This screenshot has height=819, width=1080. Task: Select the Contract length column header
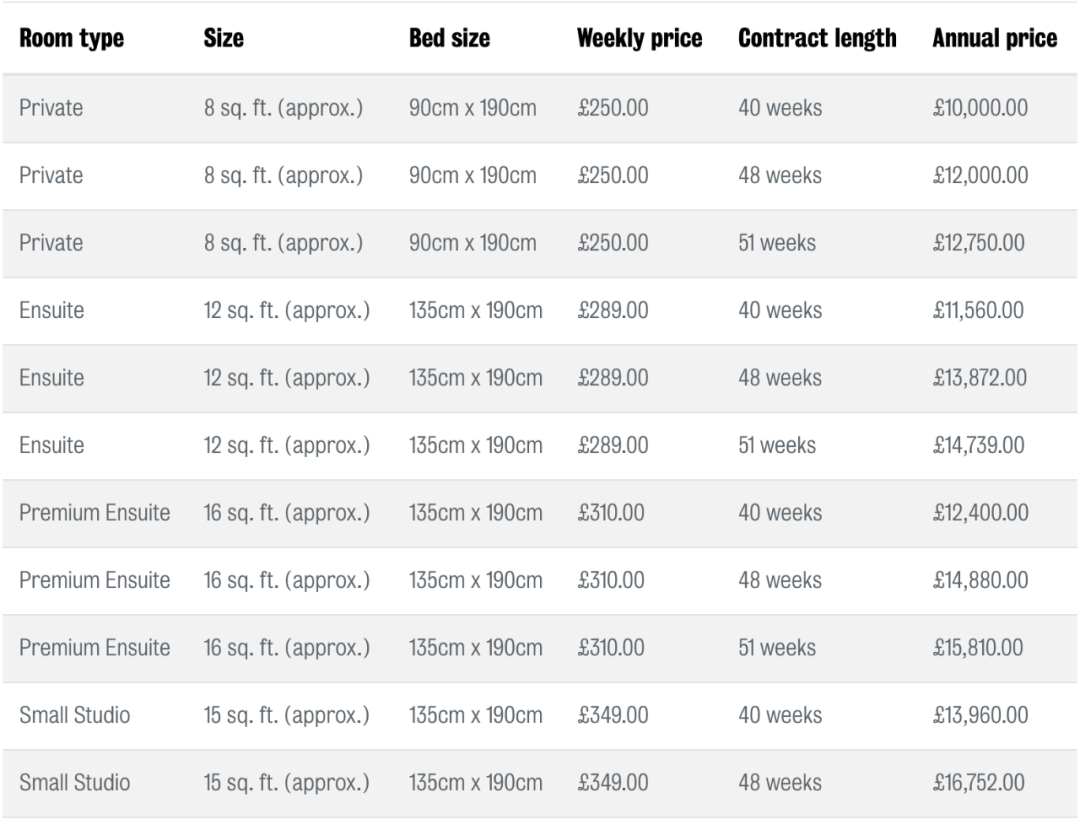pos(817,39)
